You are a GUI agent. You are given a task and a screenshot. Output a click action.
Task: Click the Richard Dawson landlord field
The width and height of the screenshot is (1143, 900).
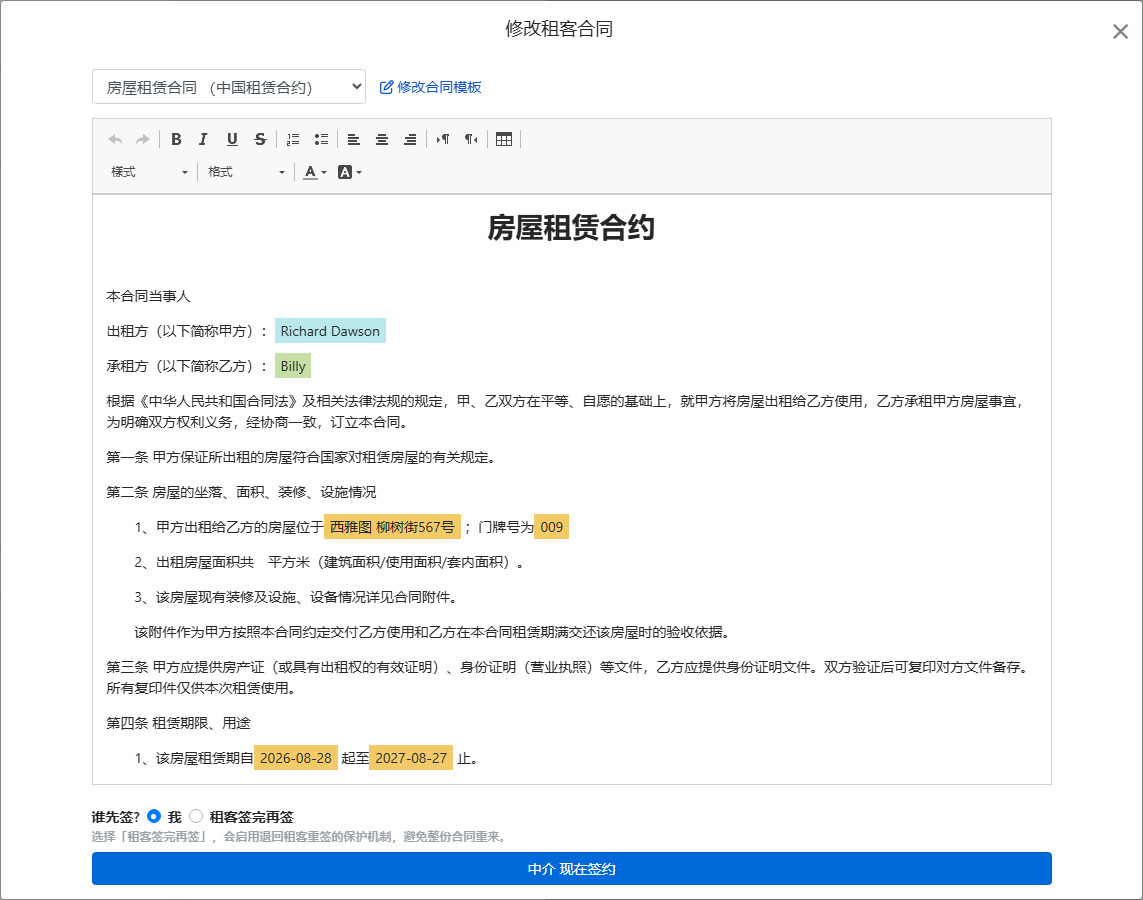330,331
